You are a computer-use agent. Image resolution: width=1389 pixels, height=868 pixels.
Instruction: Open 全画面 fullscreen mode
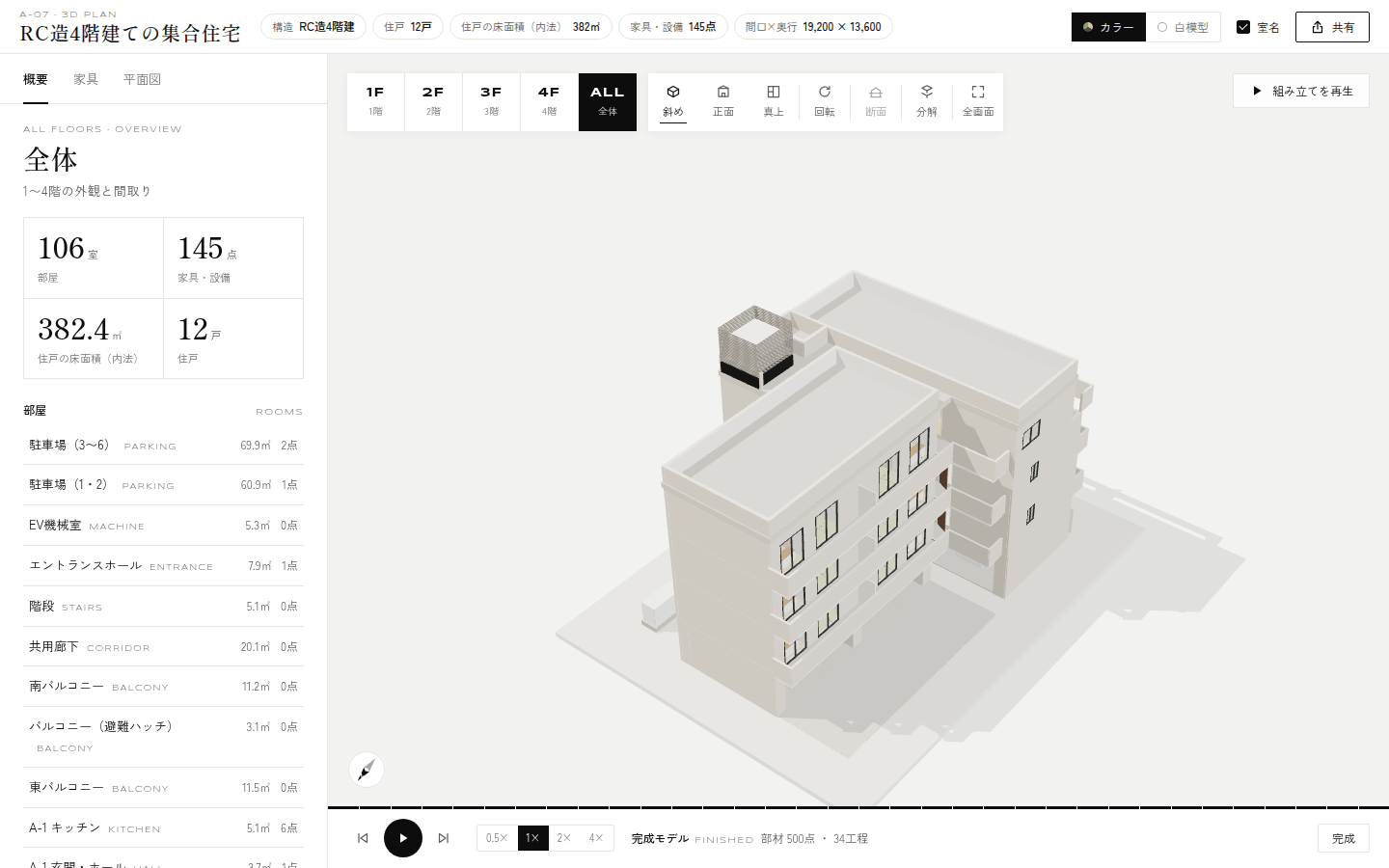pos(978,101)
